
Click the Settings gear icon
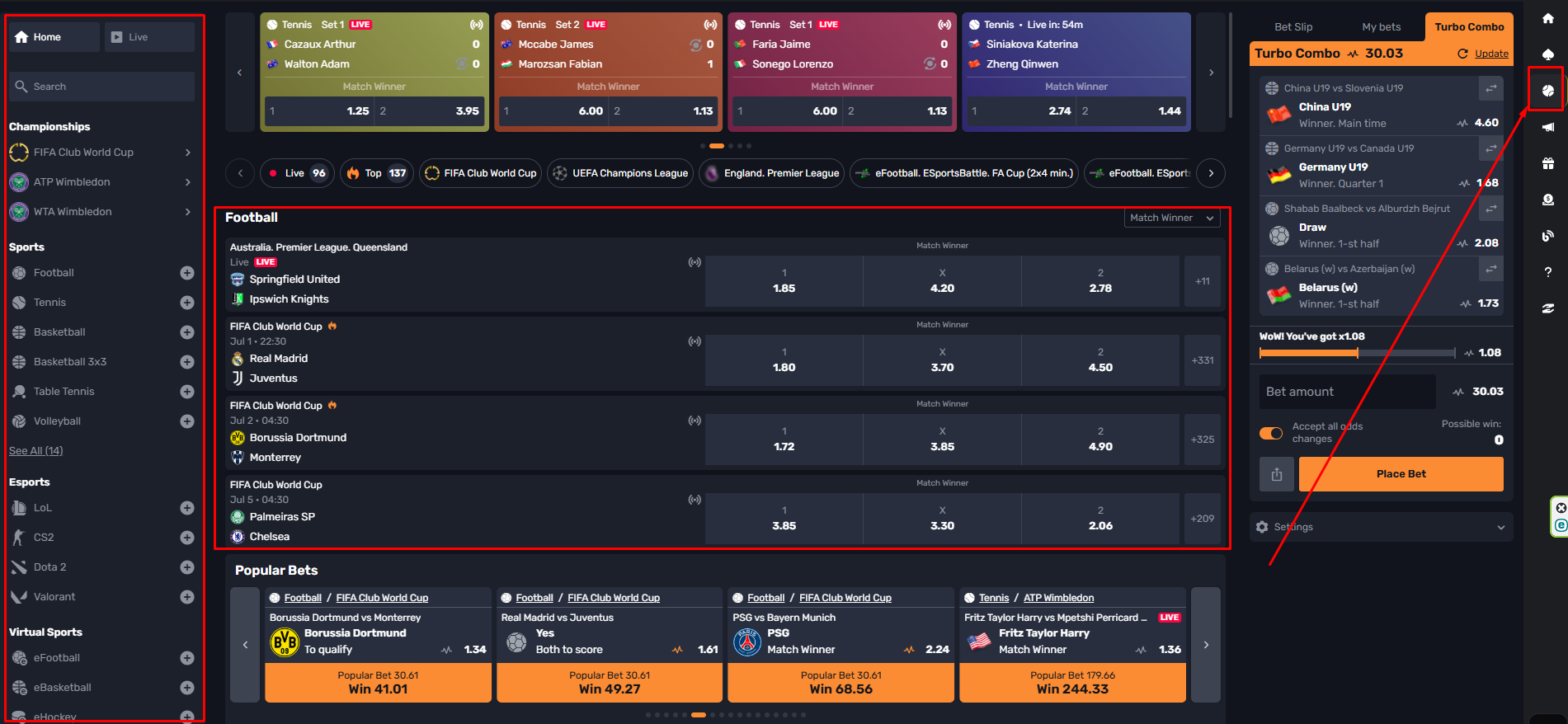1262,527
